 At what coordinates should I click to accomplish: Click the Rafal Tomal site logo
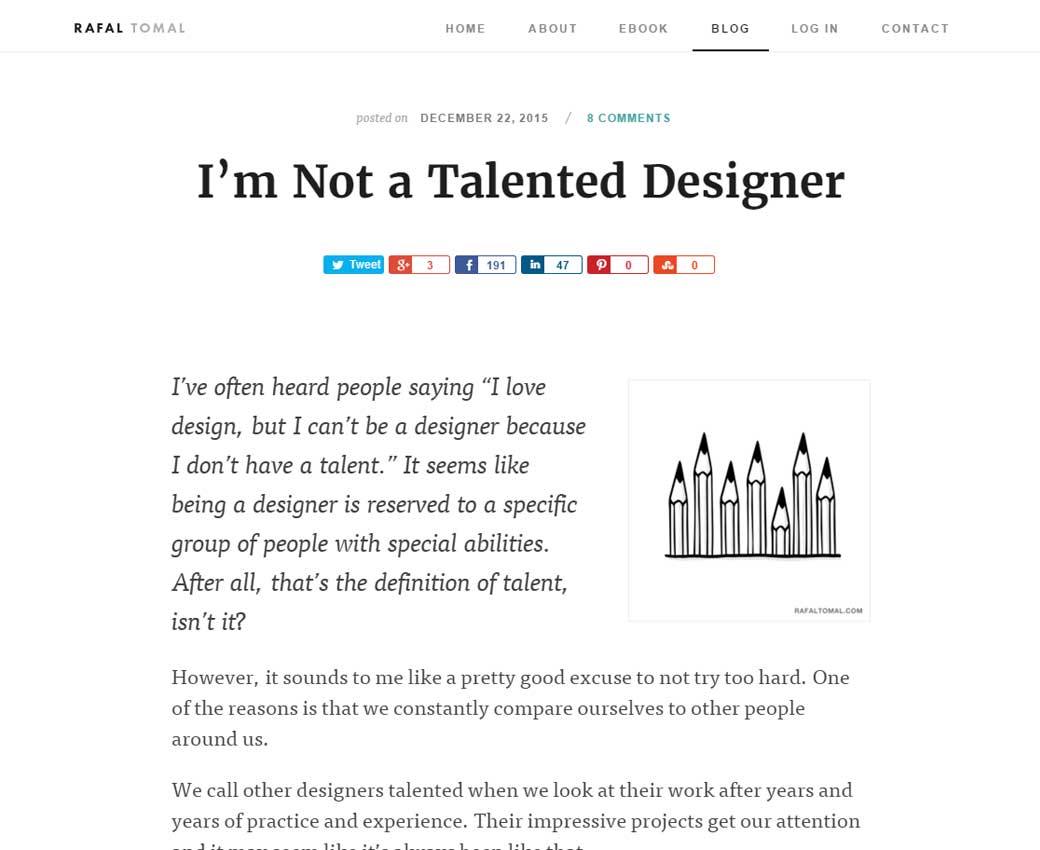(x=130, y=28)
